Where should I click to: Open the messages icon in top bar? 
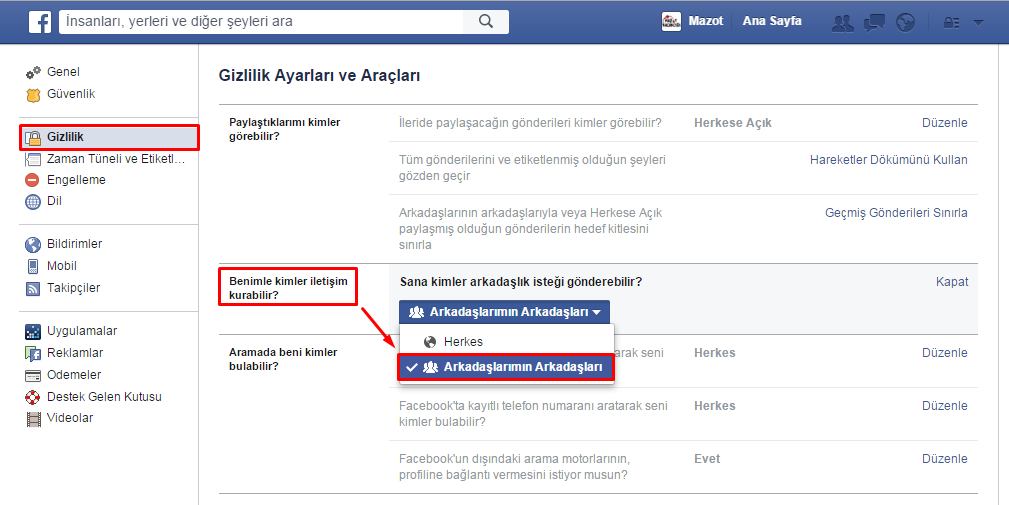coord(874,22)
